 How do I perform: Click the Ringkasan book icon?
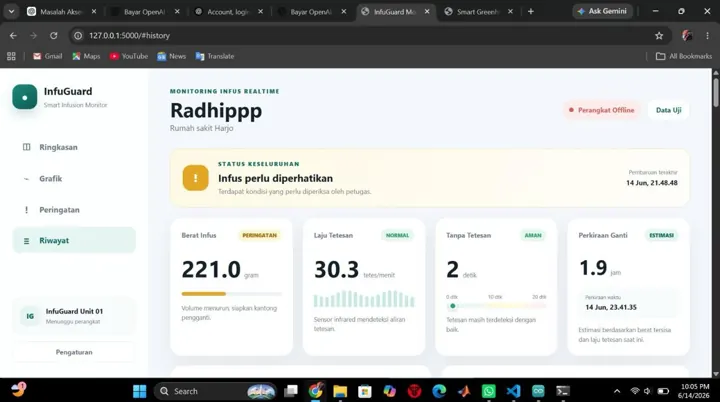pos(27,147)
